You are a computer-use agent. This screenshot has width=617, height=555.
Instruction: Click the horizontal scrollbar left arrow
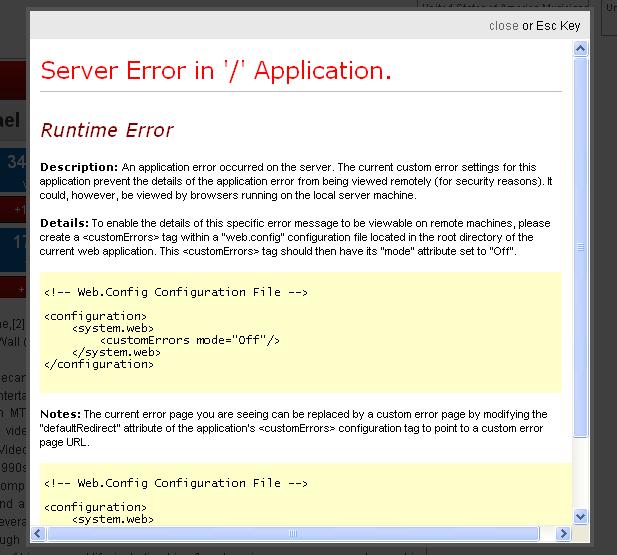click(x=40, y=533)
